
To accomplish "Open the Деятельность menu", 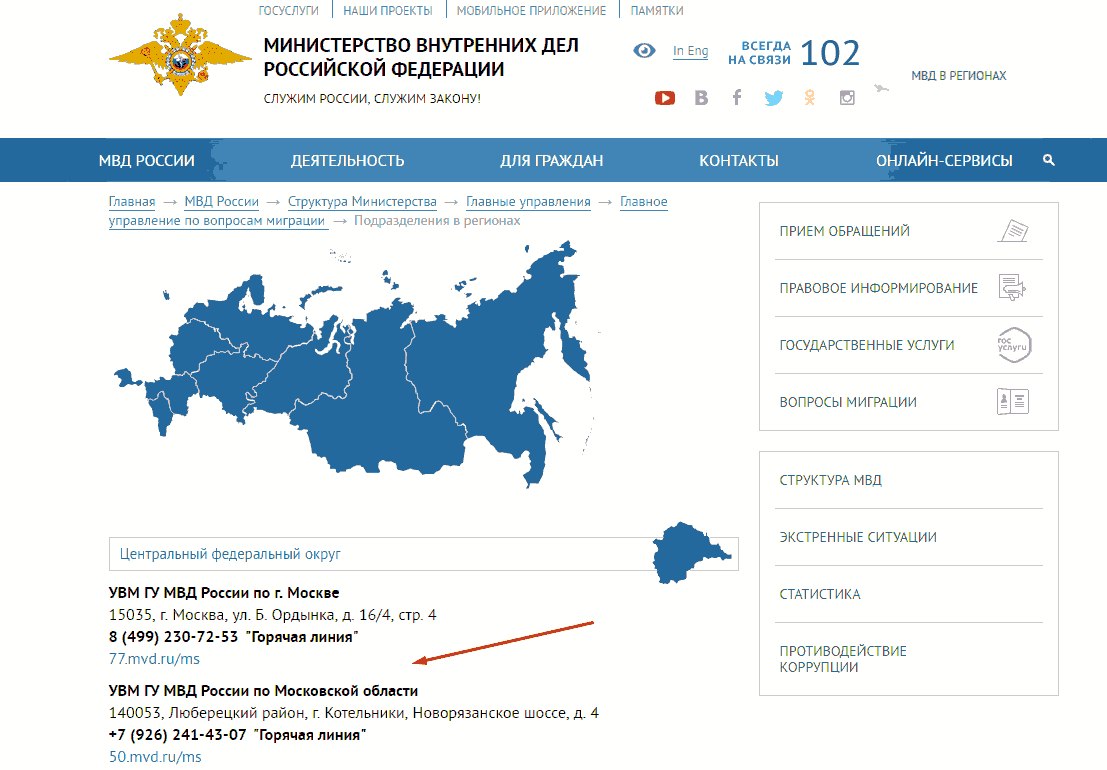I will [347, 160].
